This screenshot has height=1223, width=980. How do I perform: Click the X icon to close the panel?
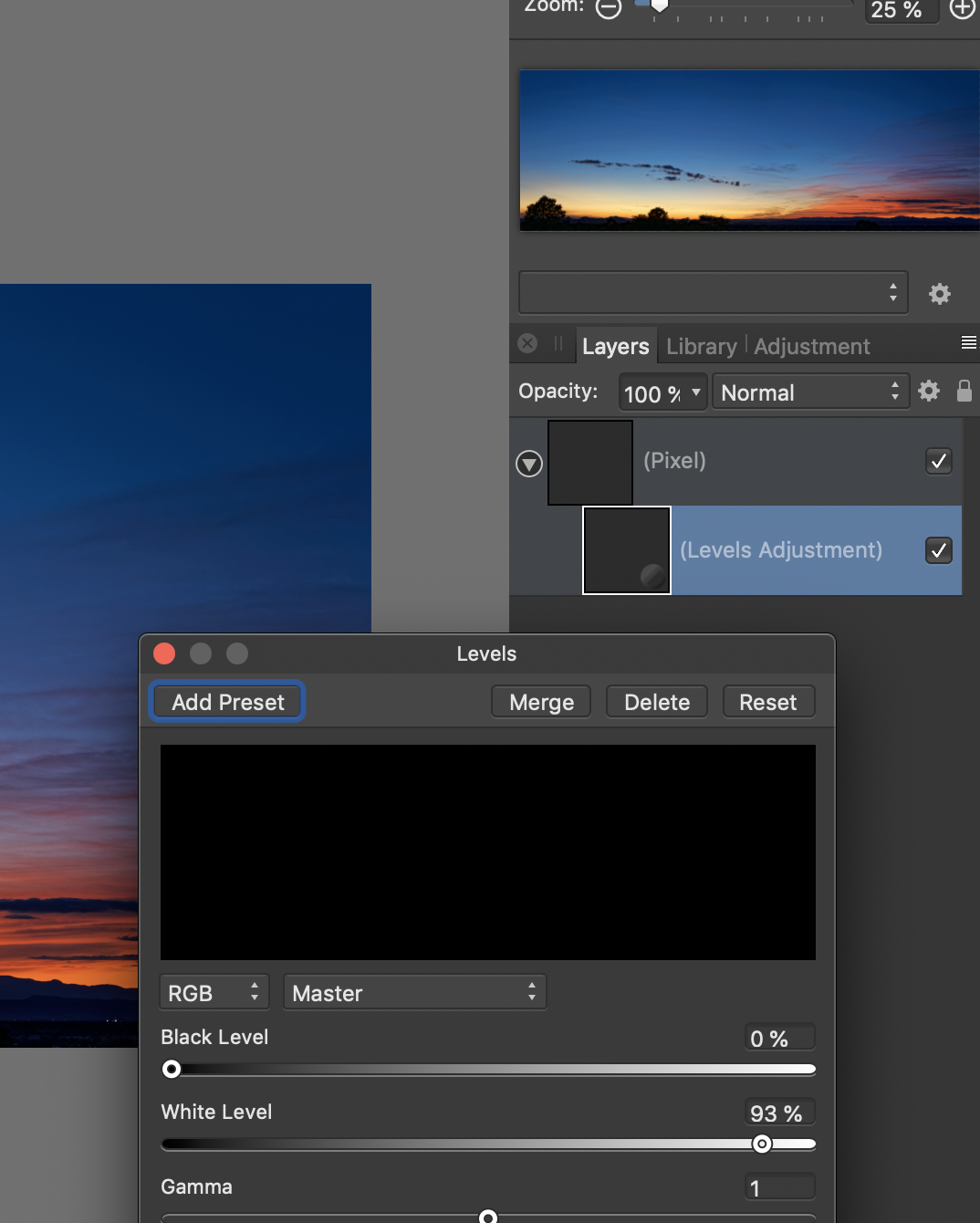pos(527,342)
